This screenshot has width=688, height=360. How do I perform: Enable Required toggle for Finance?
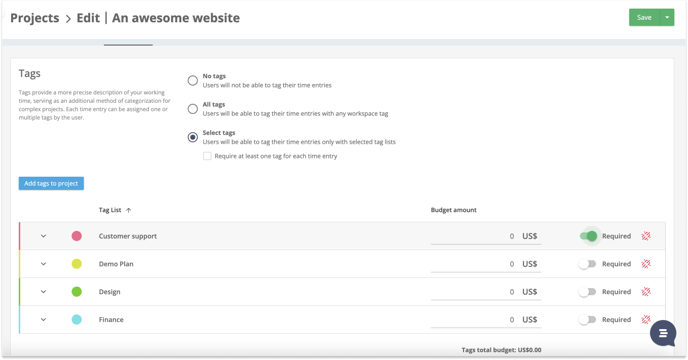[x=587, y=320]
